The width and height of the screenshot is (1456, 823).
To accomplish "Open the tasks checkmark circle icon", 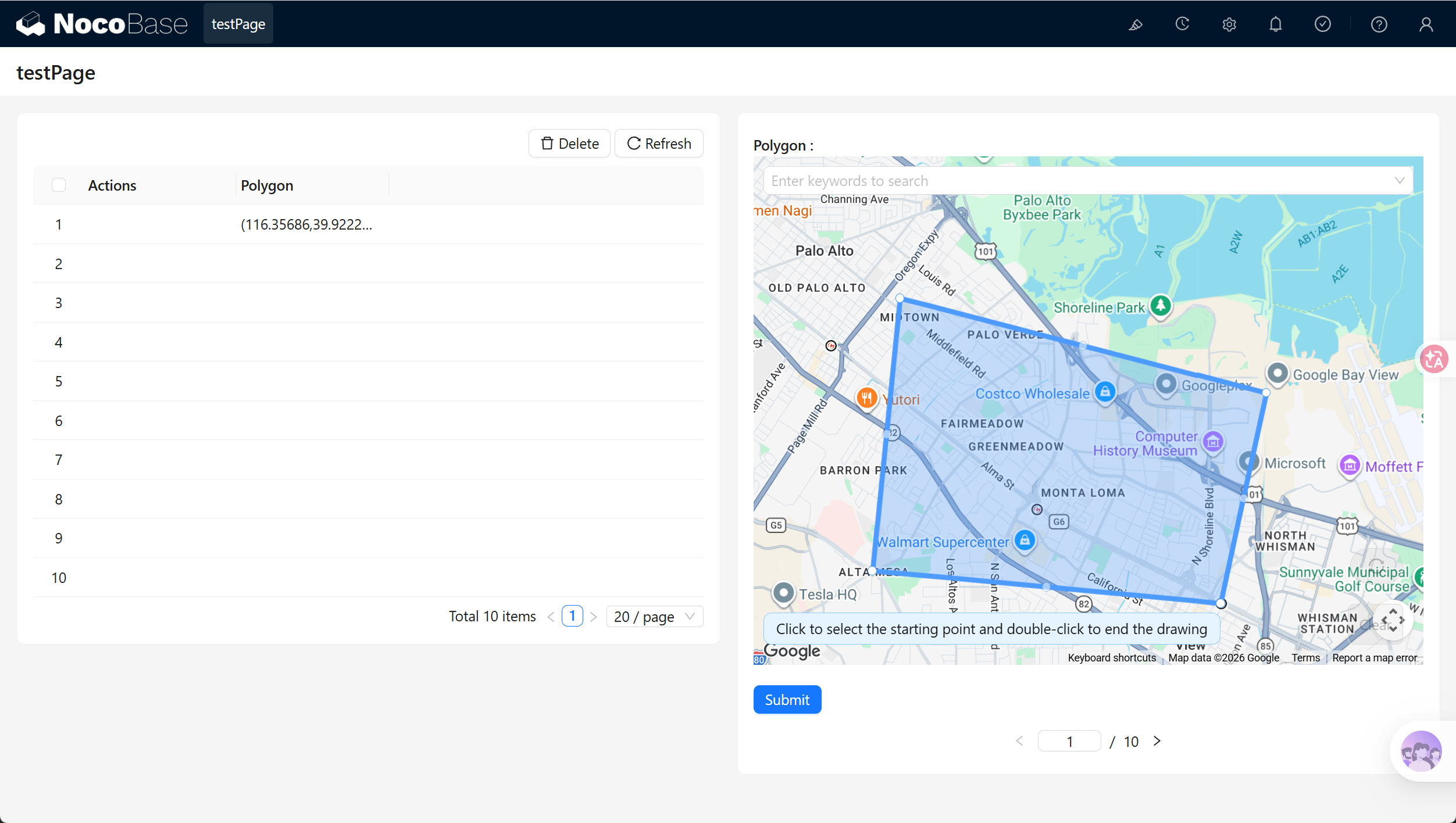I will click(x=1323, y=24).
